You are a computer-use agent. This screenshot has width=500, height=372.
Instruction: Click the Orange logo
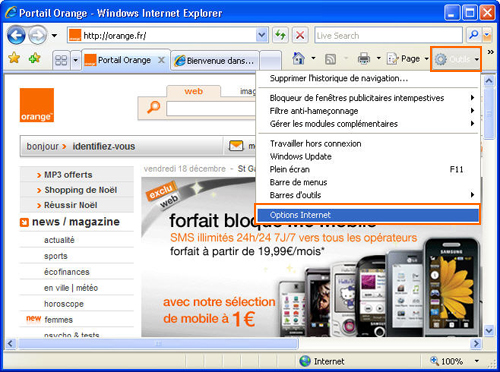37,105
